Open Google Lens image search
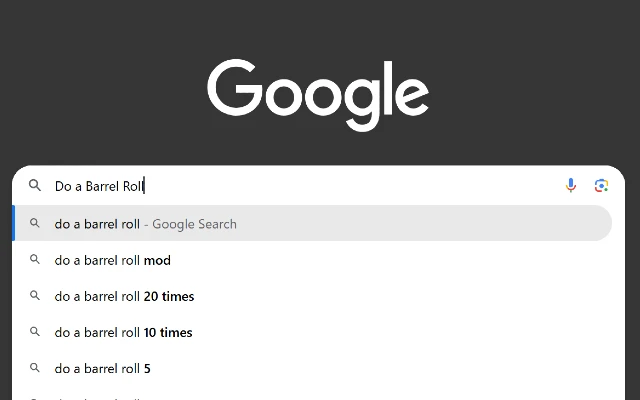The height and width of the screenshot is (400, 640). point(601,185)
